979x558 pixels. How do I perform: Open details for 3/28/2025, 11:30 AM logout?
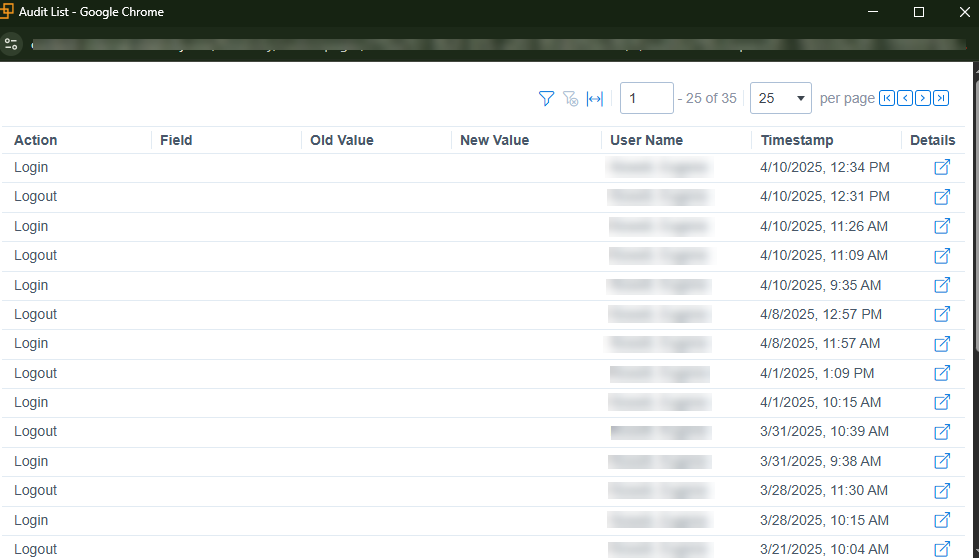point(942,491)
